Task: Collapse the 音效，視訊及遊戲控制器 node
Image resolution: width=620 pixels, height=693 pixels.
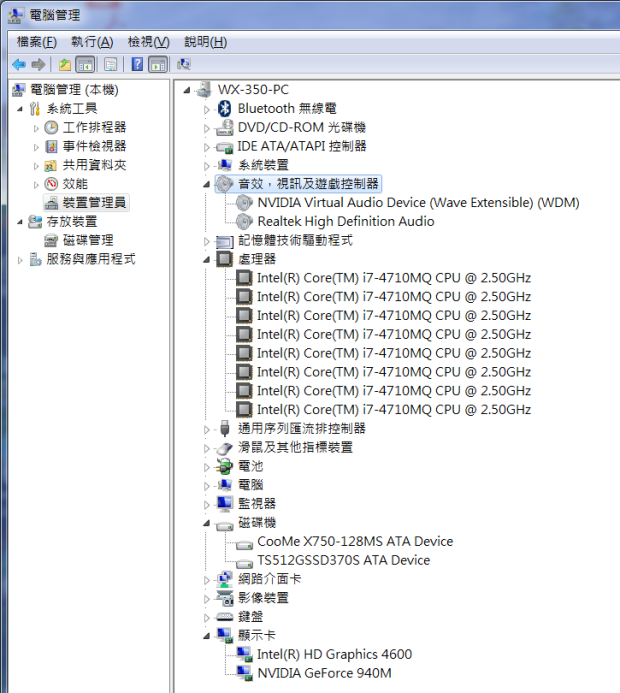Action: coord(206,184)
